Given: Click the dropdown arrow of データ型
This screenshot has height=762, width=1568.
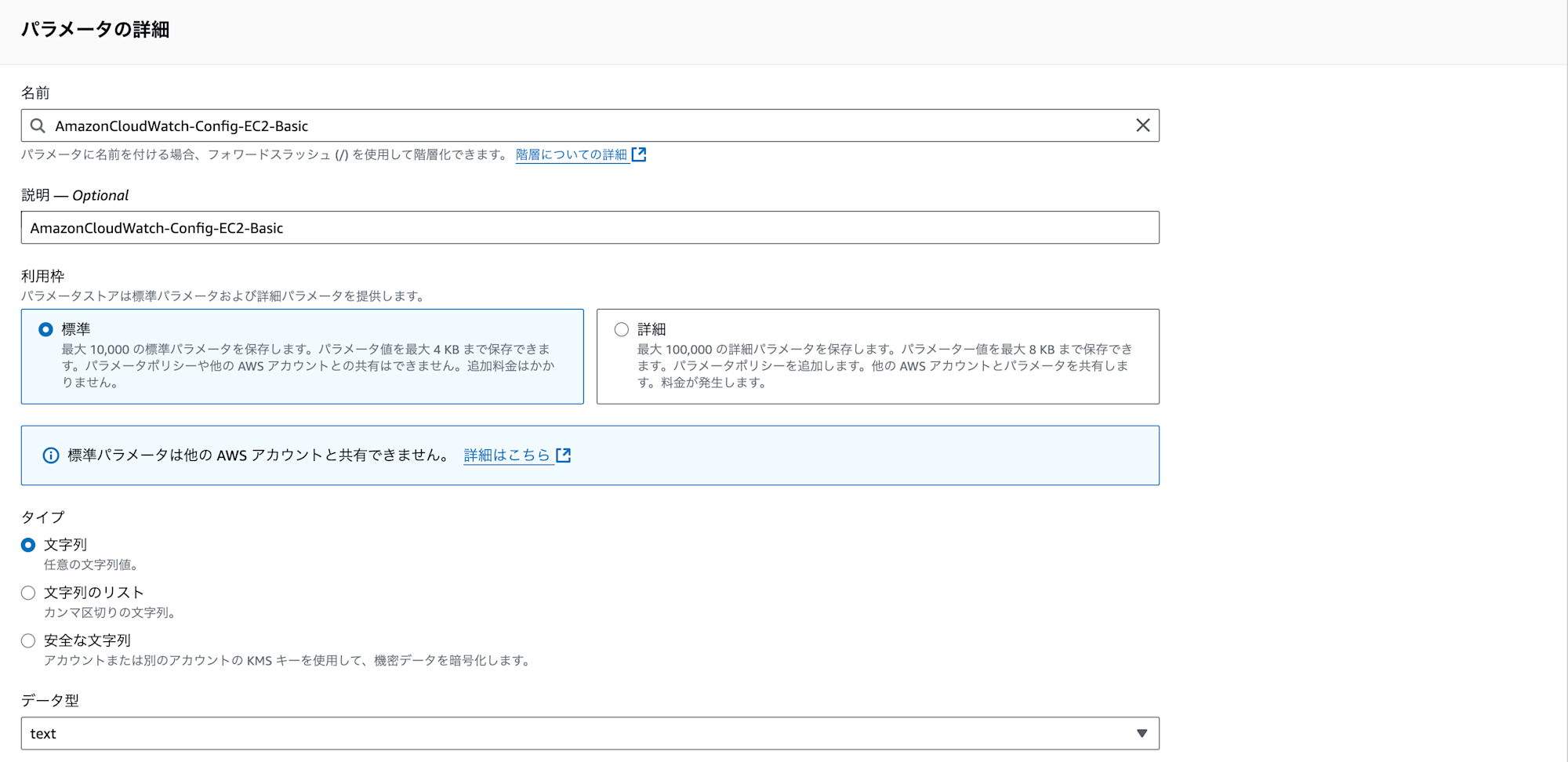Looking at the screenshot, I should click(1142, 733).
